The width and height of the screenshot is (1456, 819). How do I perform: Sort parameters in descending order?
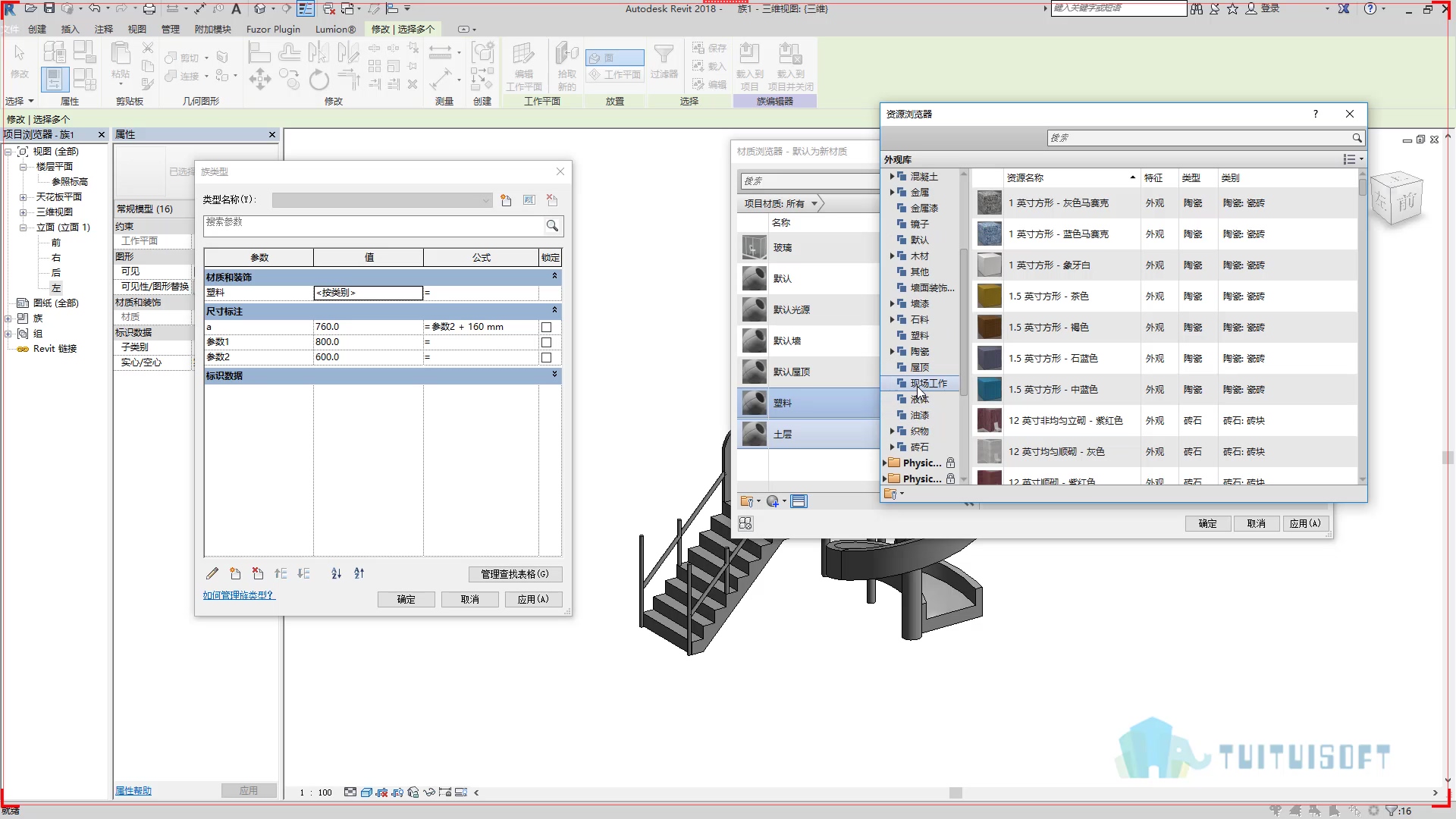[359, 573]
